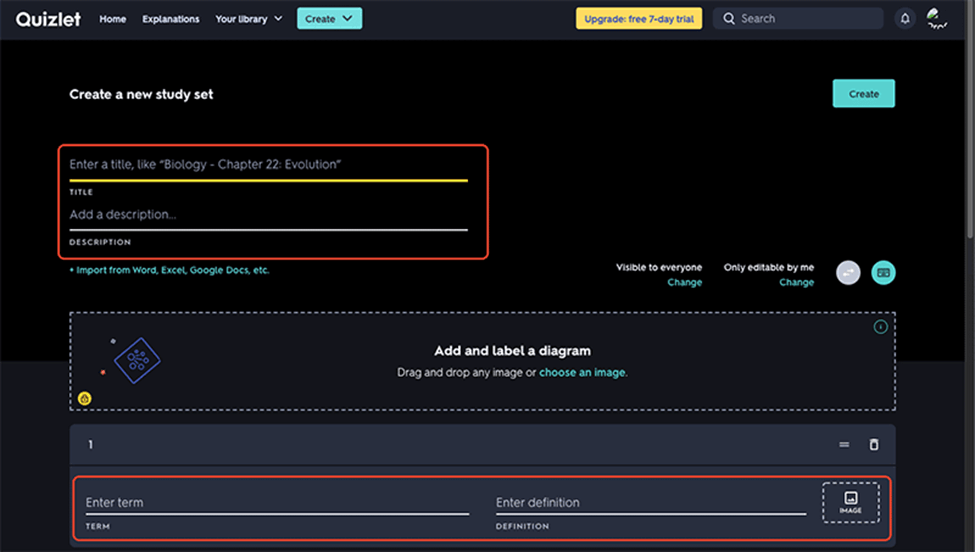Add an image to card 1
Viewport: 975px width, 552px height.
(850, 502)
